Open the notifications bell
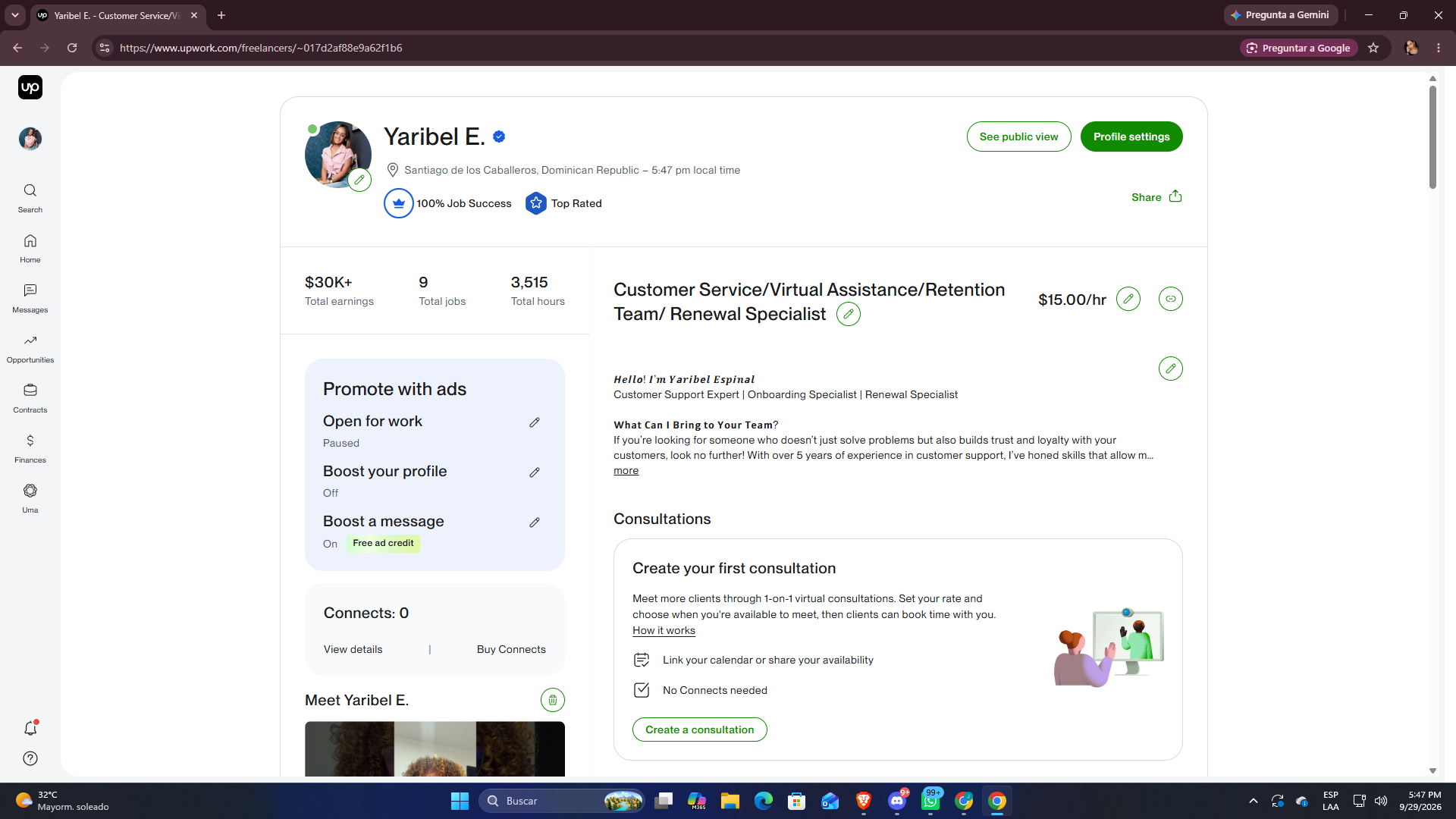 click(x=30, y=728)
